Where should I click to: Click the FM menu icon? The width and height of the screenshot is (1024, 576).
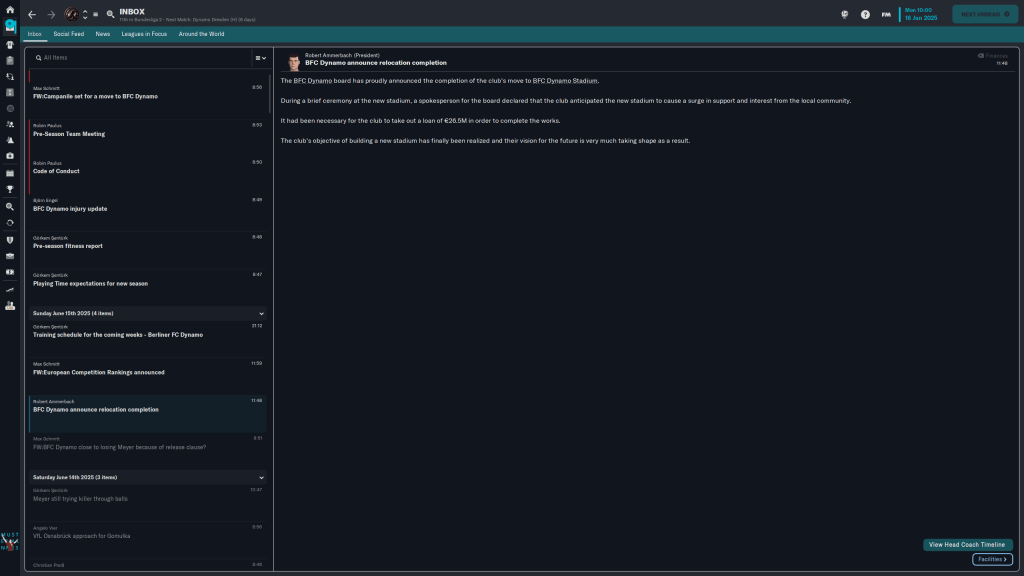coord(886,15)
